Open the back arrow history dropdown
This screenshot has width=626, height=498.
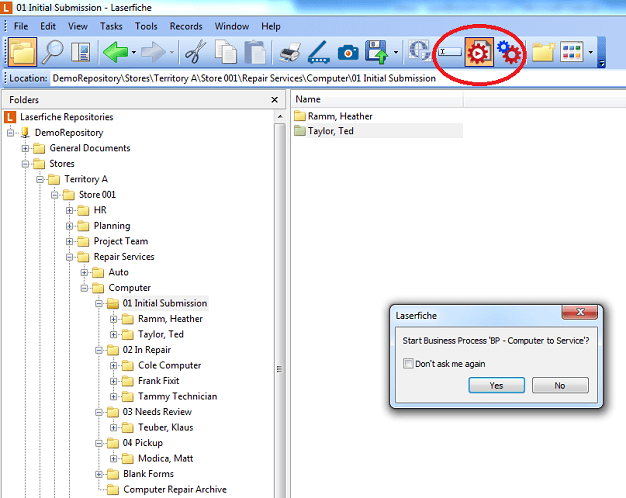[x=134, y=52]
